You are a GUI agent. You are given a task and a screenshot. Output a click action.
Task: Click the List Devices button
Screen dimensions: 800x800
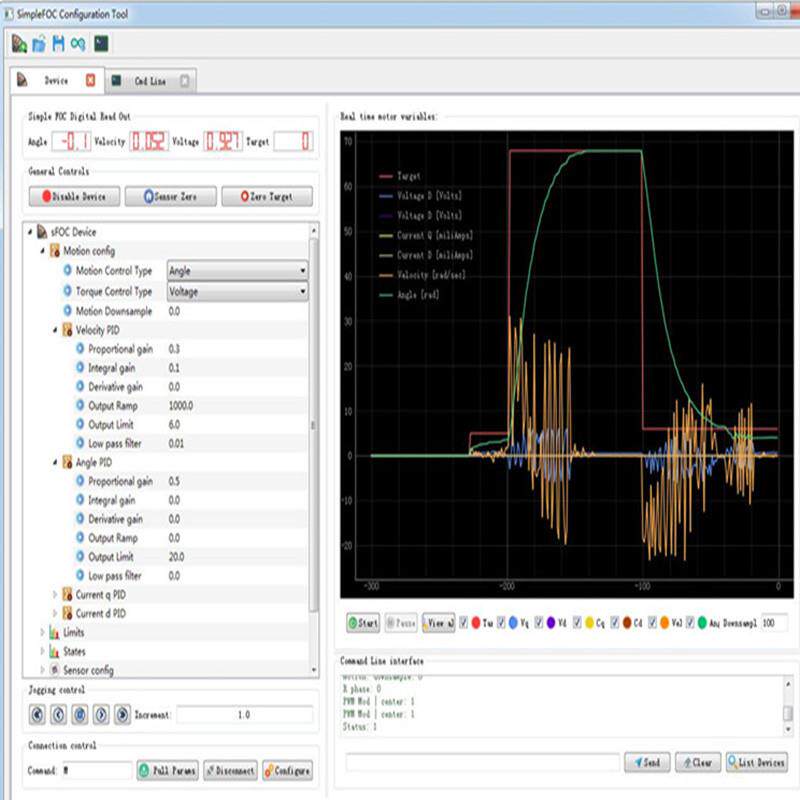coord(756,763)
